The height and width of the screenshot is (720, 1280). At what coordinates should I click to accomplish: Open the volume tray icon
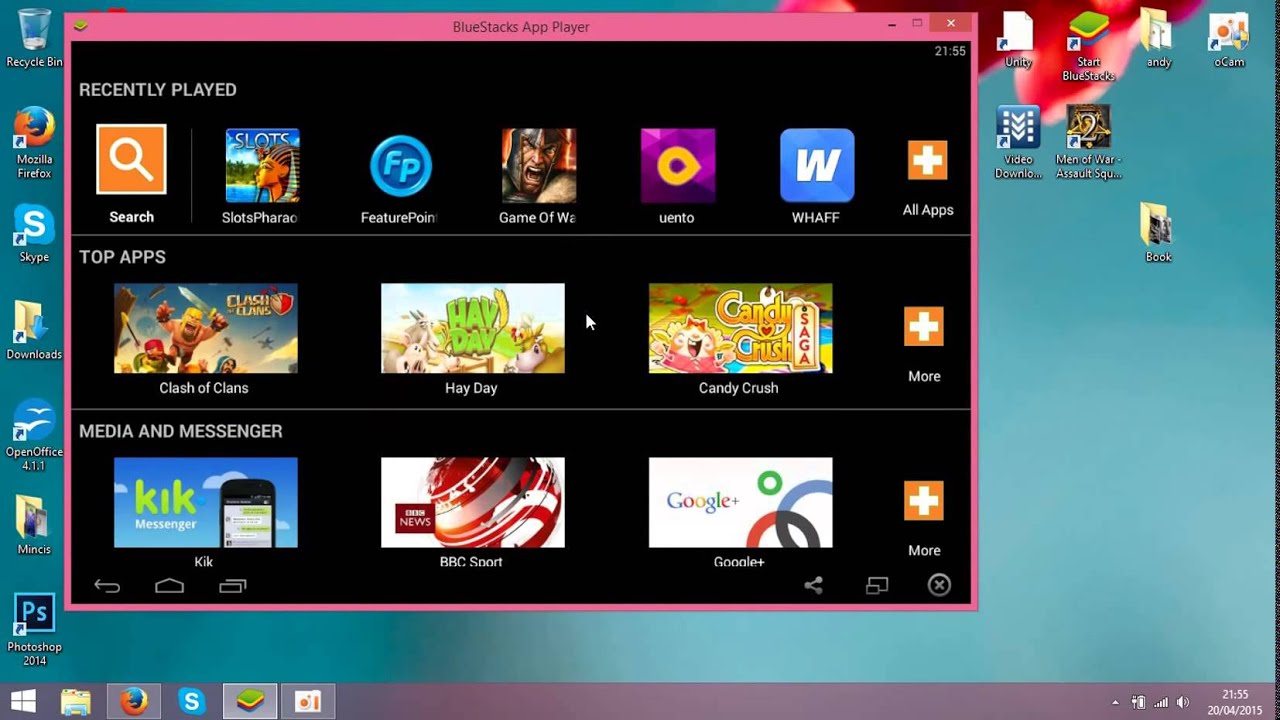[1183, 702]
